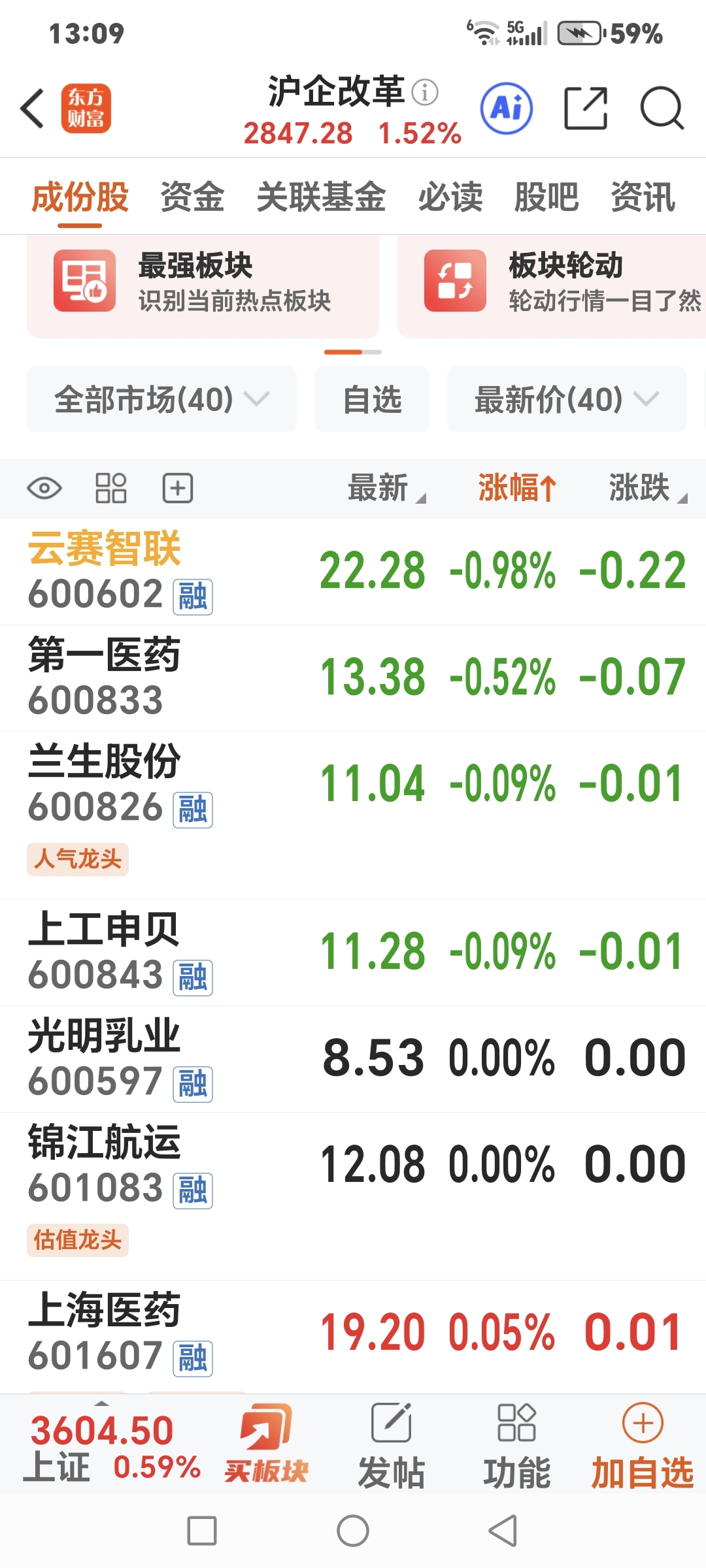Open the 东方财富 logo icon
The height and width of the screenshot is (1568, 706).
86,108
